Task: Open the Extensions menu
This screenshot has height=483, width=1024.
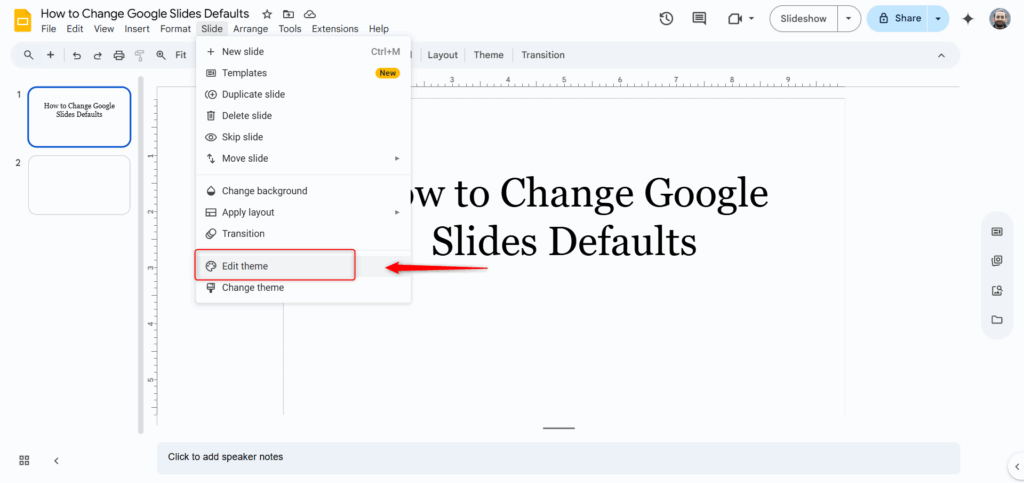Action: (334, 29)
